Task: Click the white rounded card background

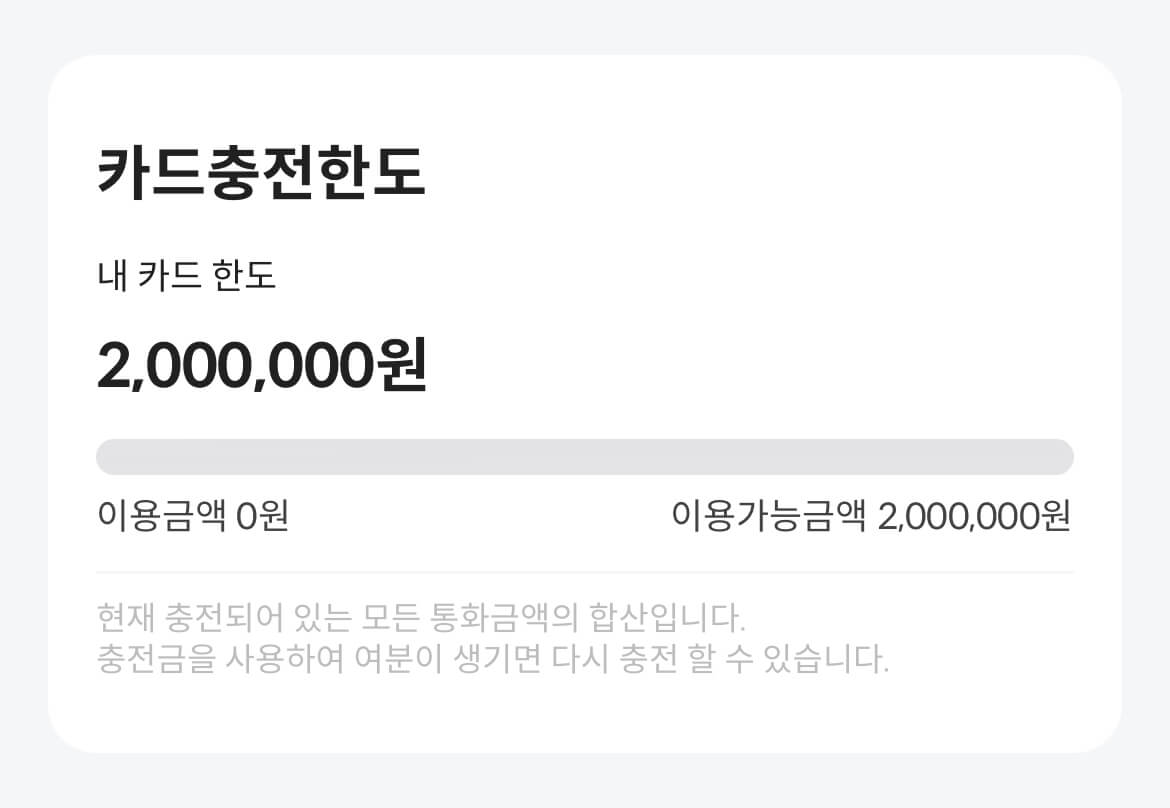Action: [x=585, y=720]
